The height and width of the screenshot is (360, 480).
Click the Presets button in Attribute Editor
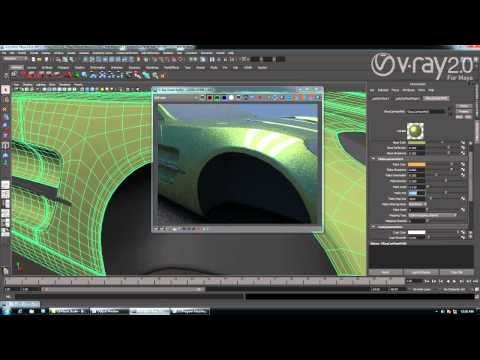coord(464,111)
